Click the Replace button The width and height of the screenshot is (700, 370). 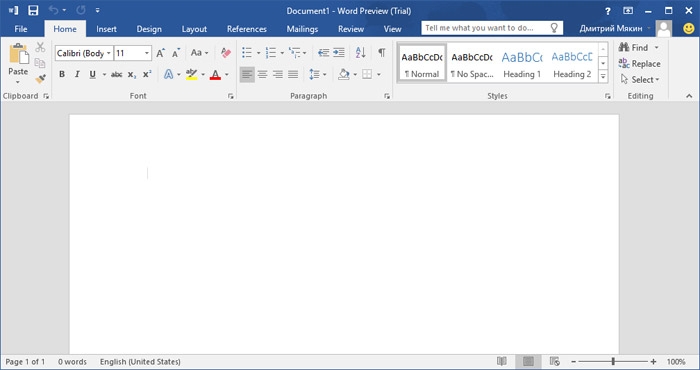pyautogui.click(x=639, y=63)
